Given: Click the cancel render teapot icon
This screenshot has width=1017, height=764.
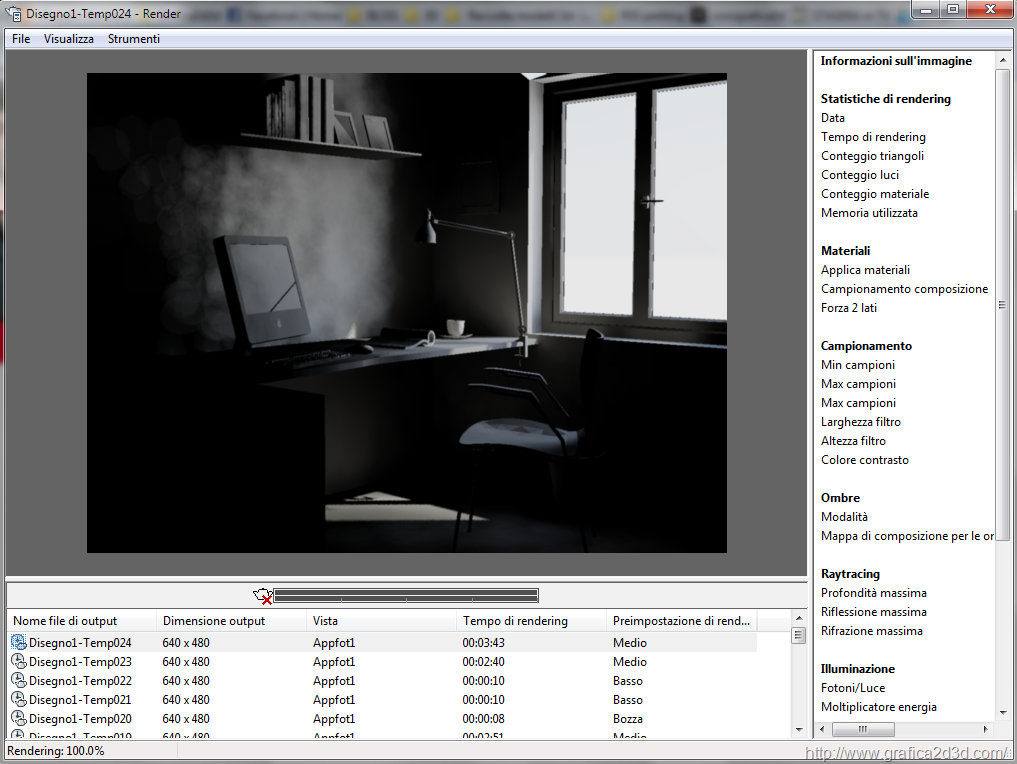Looking at the screenshot, I should pos(263,596).
